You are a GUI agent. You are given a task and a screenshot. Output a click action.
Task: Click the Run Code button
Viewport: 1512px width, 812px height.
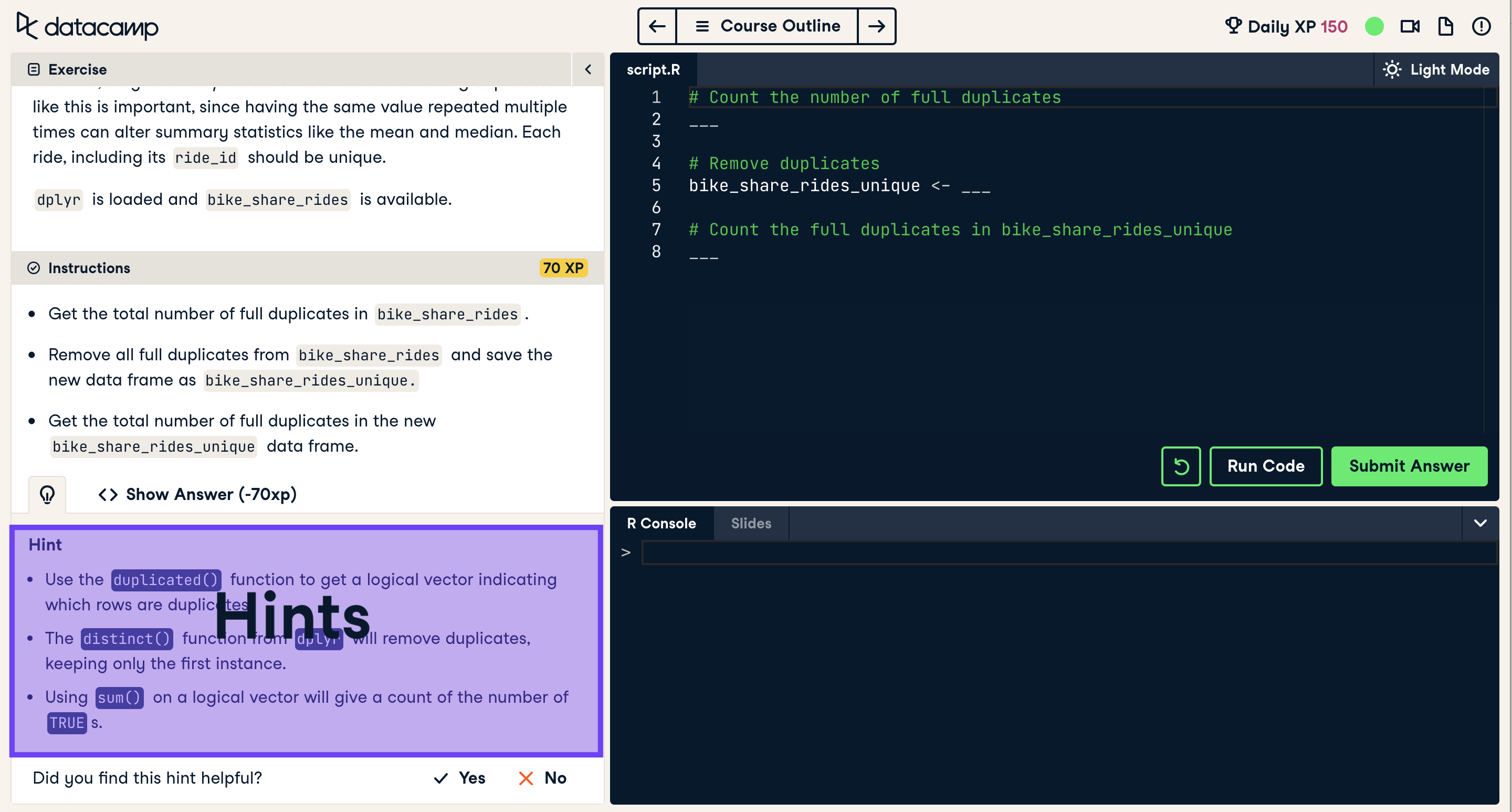click(1265, 466)
